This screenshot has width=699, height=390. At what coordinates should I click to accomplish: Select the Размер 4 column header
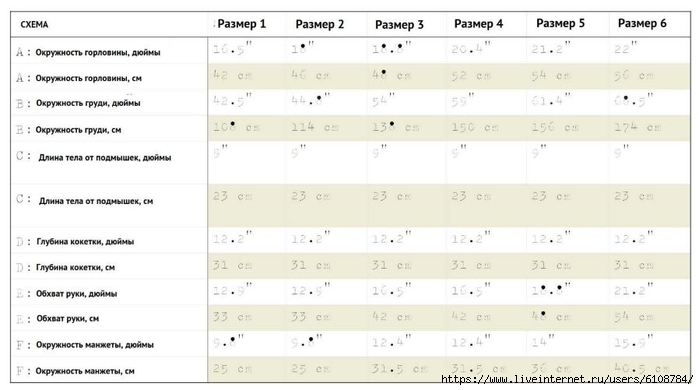click(x=478, y=24)
